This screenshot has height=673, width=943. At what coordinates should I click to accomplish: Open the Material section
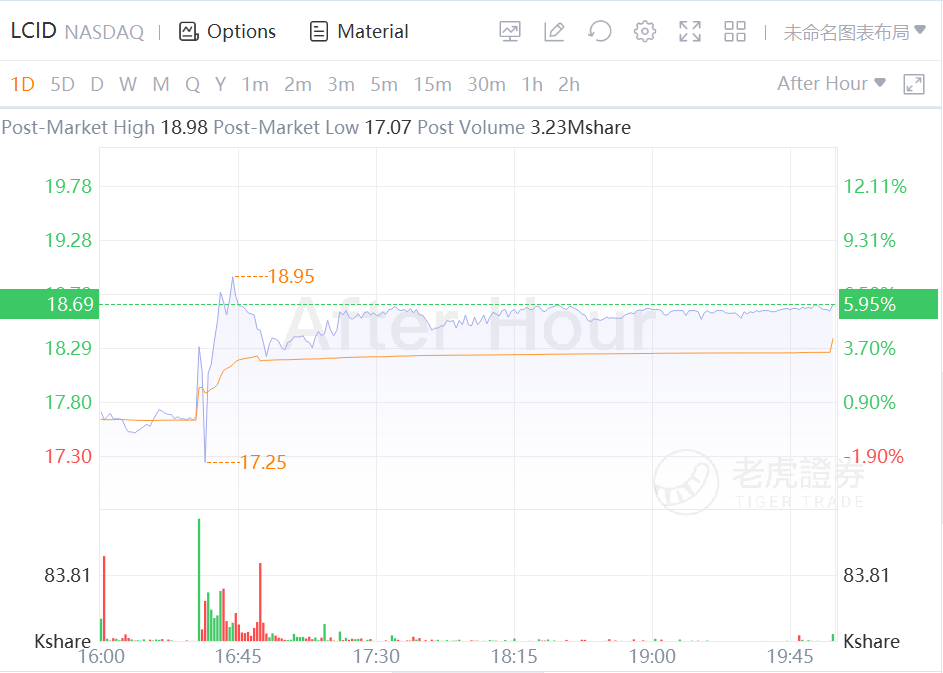coord(360,32)
